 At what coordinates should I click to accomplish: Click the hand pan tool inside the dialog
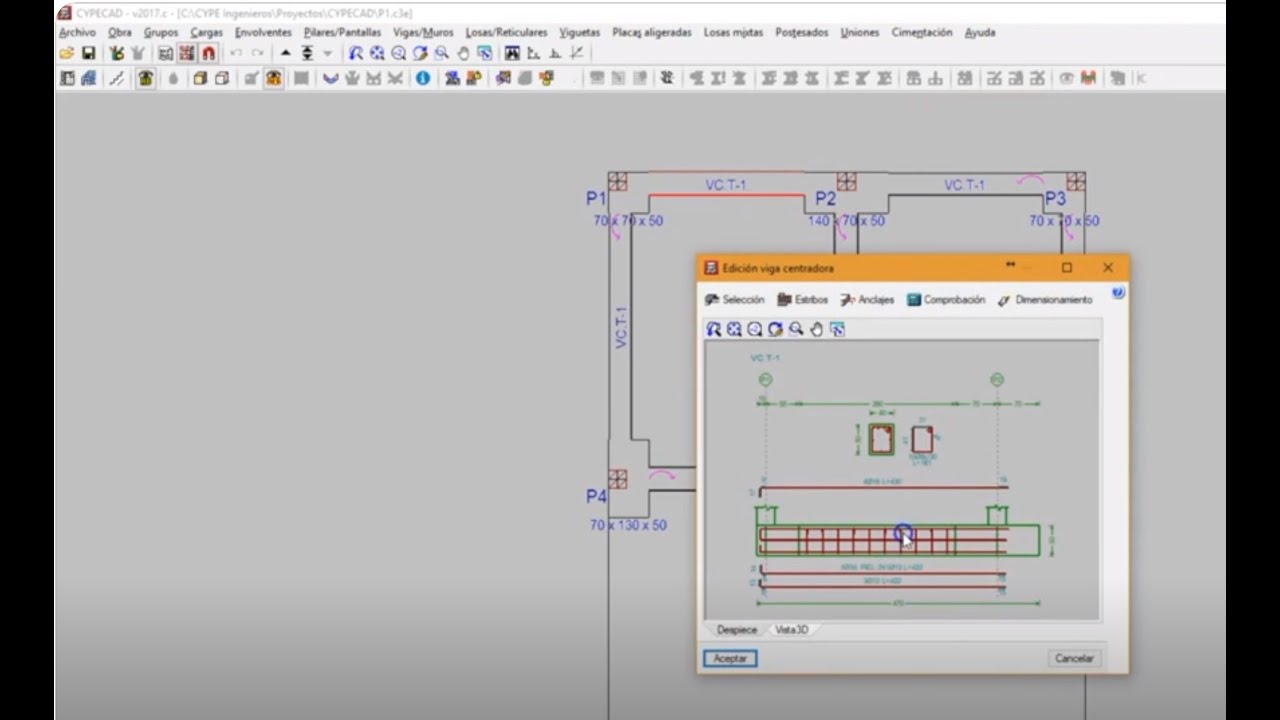(x=817, y=329)
